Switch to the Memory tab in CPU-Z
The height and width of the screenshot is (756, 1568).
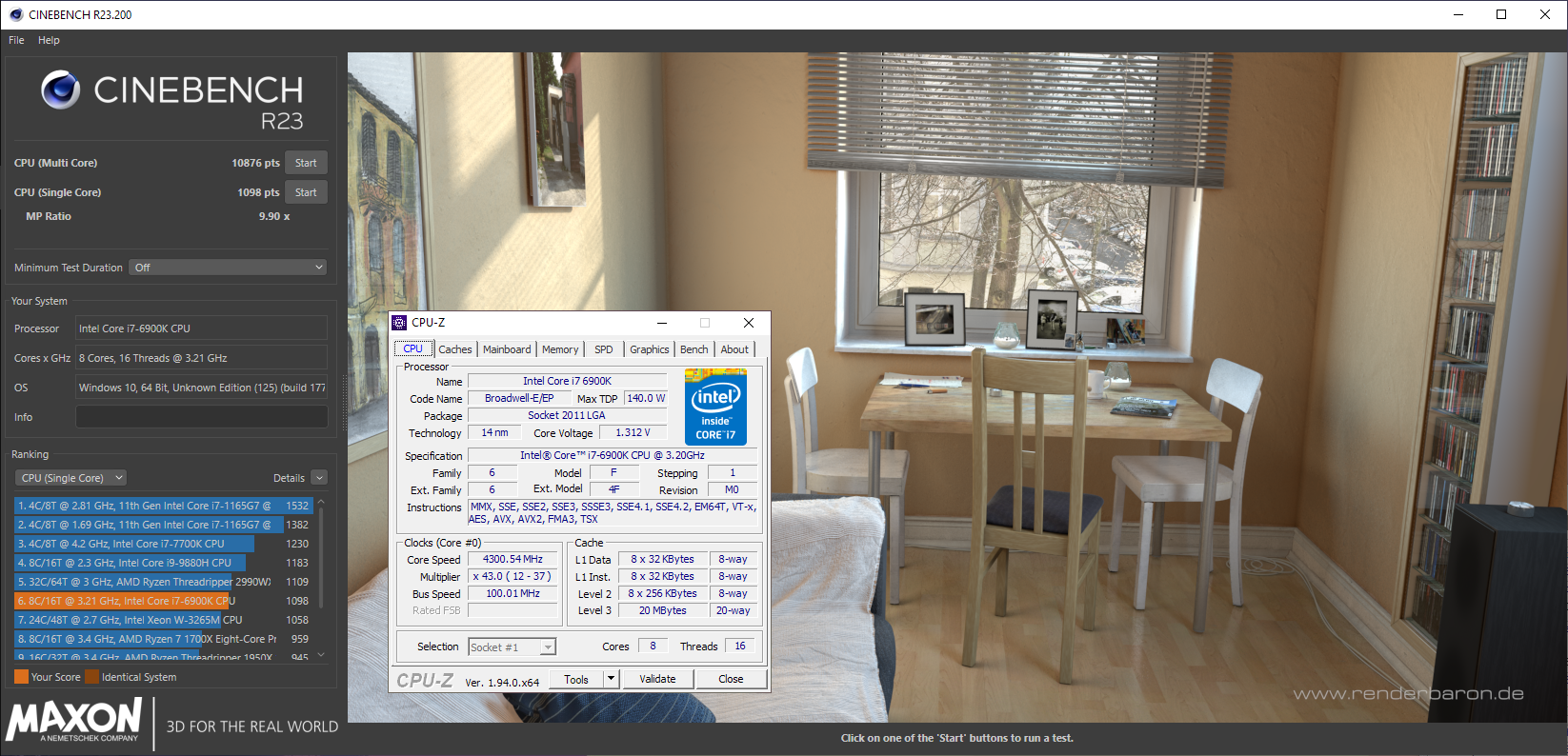[560, 349]
